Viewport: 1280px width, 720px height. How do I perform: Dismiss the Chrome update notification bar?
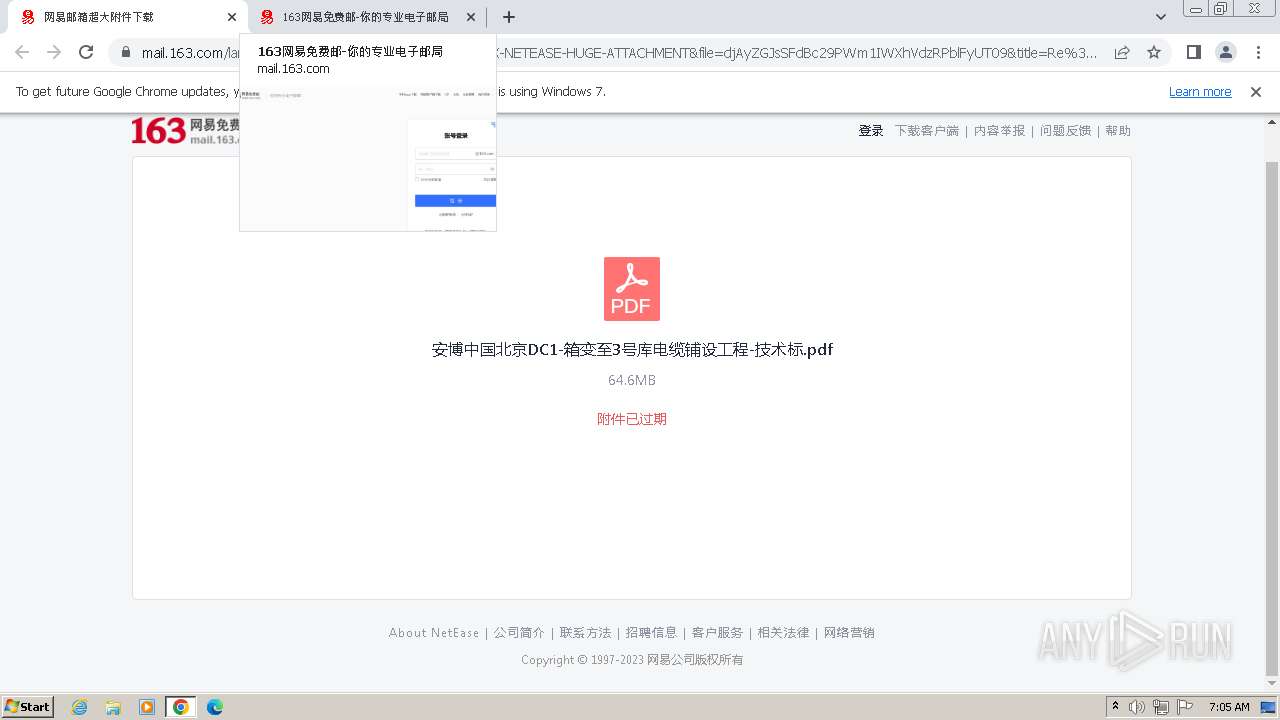[1256, 91]
